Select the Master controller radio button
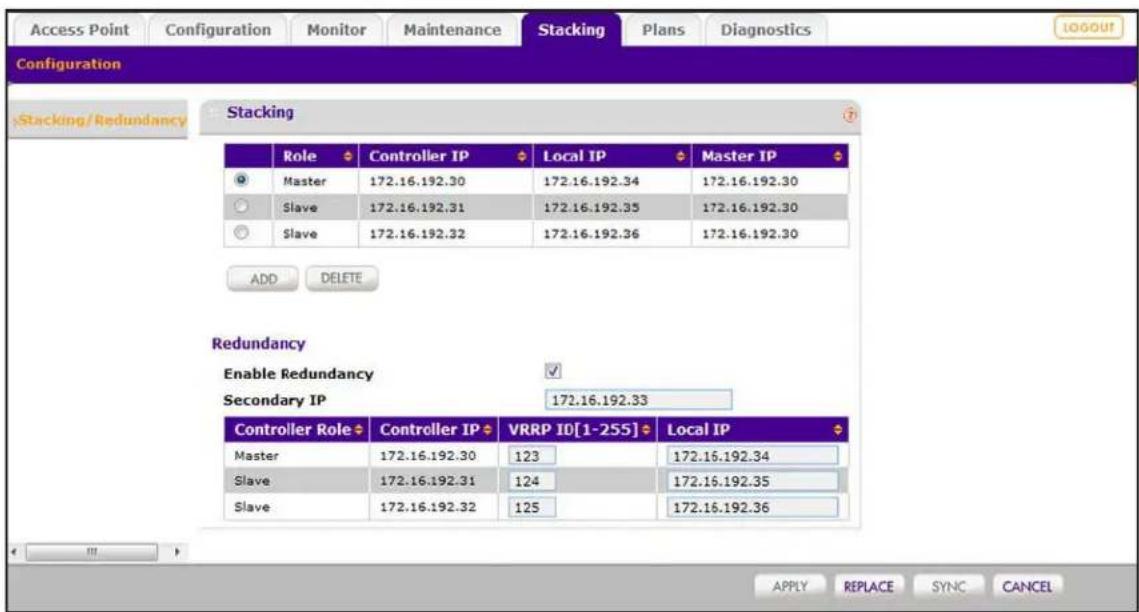 [241, 179]
